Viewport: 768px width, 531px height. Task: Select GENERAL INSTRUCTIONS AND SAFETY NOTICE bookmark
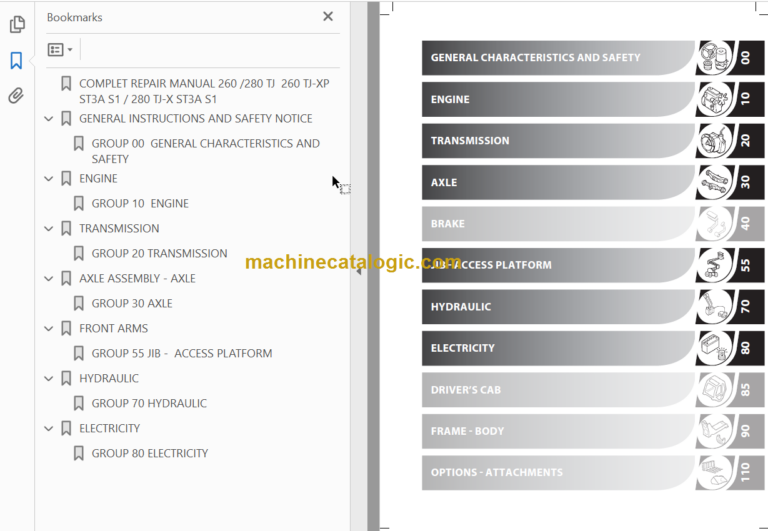tap(195, 119)
